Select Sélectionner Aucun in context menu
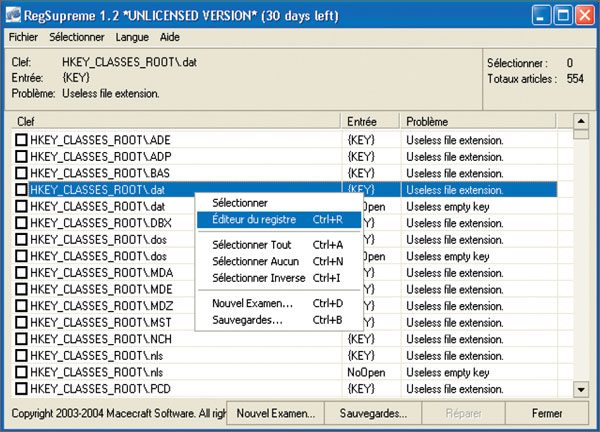Viewport: 600px width, 432px height. (256, 261)
